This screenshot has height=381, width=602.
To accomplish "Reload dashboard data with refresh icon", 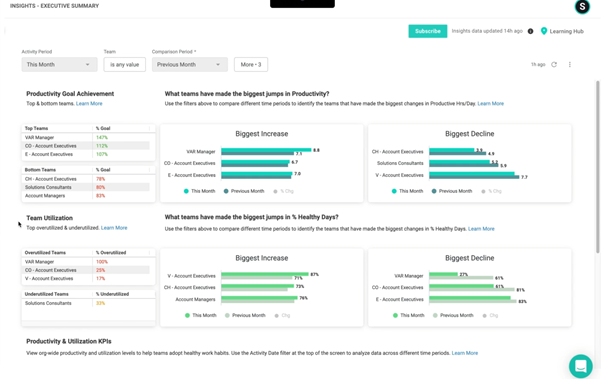I will tap(554, 65).
